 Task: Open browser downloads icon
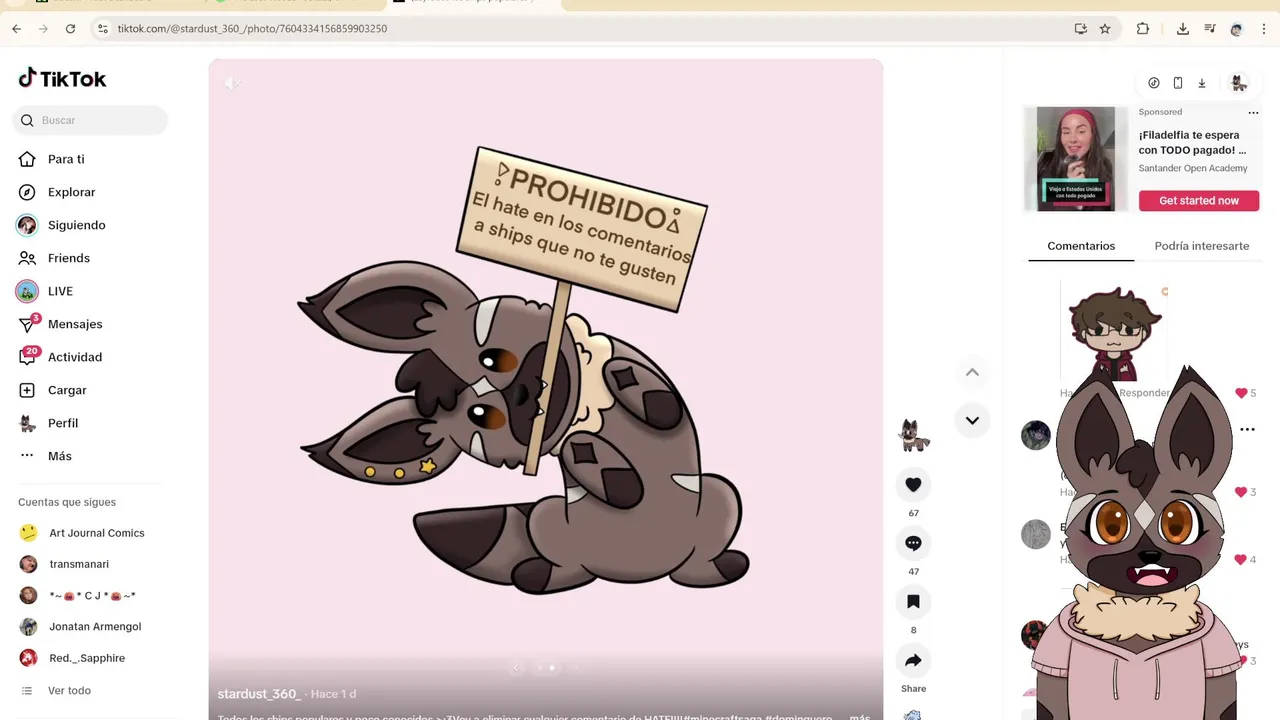pos(1183,29)
